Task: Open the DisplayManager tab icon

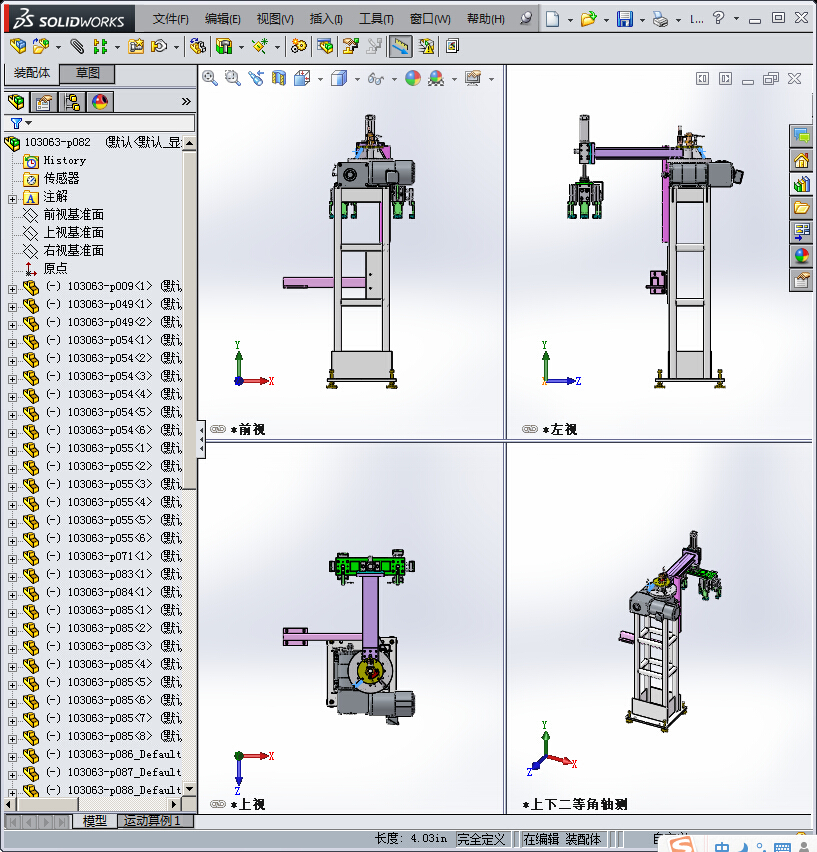Action: coord(100,102)
